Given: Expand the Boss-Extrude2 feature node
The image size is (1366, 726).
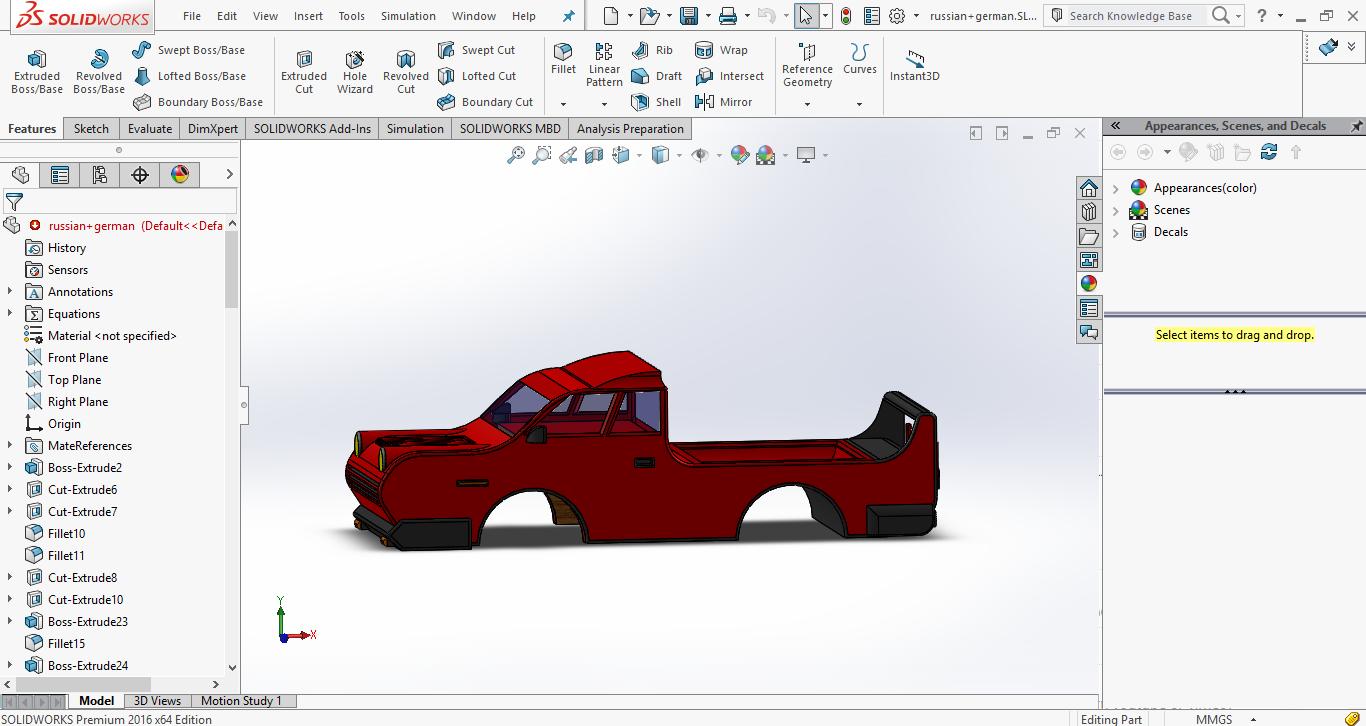Looking at the screenshot, I should [x=10, y=468].
